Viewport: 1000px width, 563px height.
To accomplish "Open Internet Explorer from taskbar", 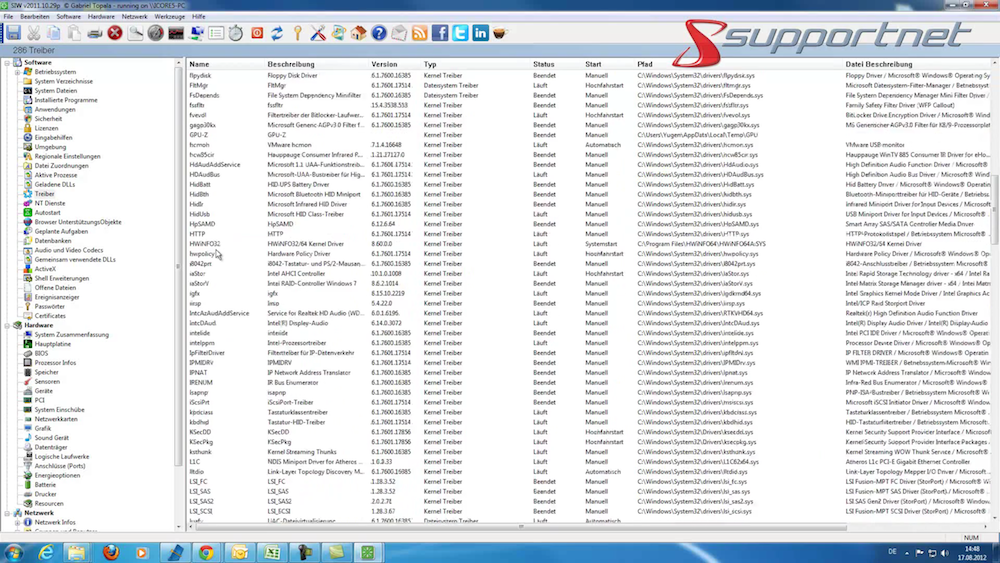I will coord(46,552).
